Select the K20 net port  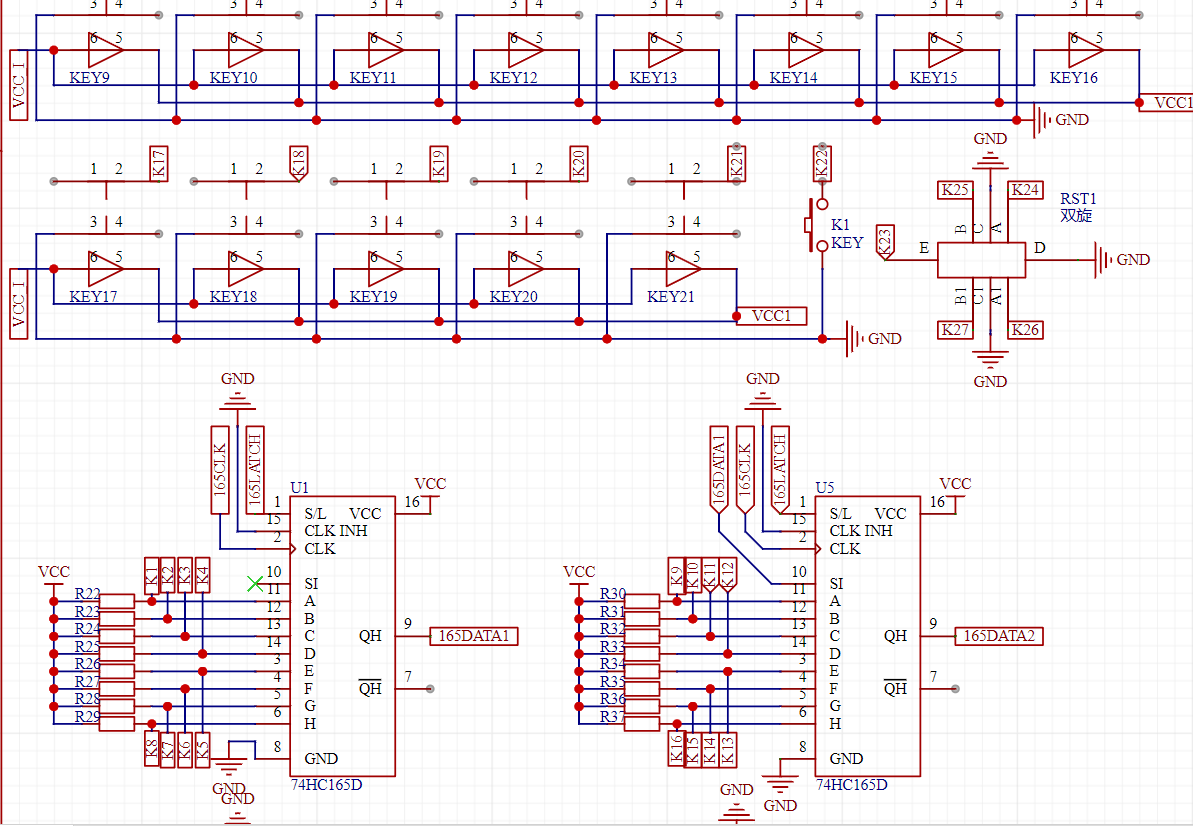point(578,164)
